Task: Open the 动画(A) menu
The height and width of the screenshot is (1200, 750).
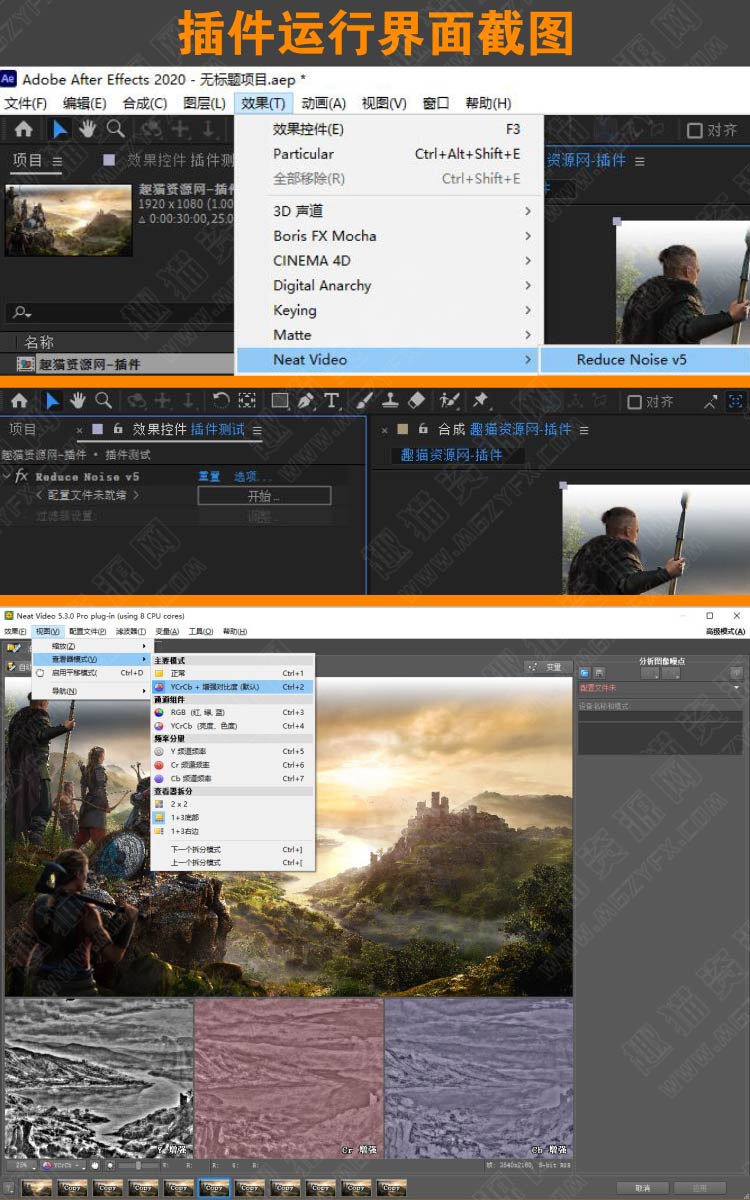Action: (323, 103)
